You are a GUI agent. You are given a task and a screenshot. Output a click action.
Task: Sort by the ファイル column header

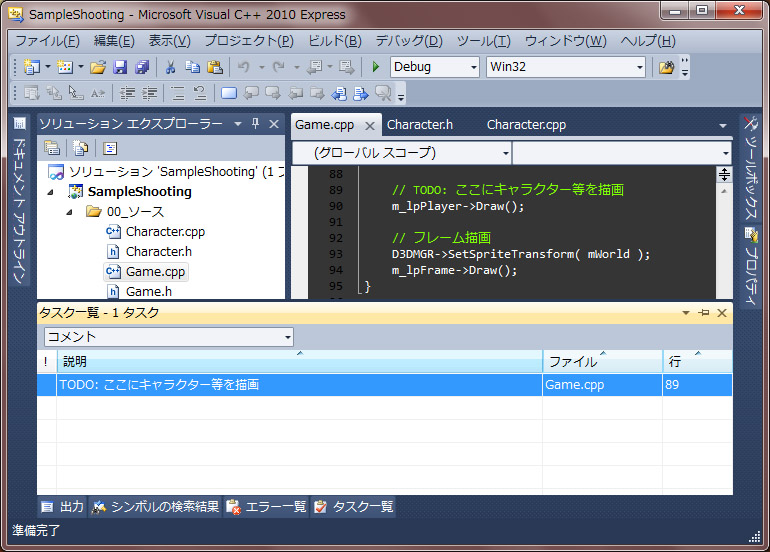pyautogui.click(x=603, y=361)
